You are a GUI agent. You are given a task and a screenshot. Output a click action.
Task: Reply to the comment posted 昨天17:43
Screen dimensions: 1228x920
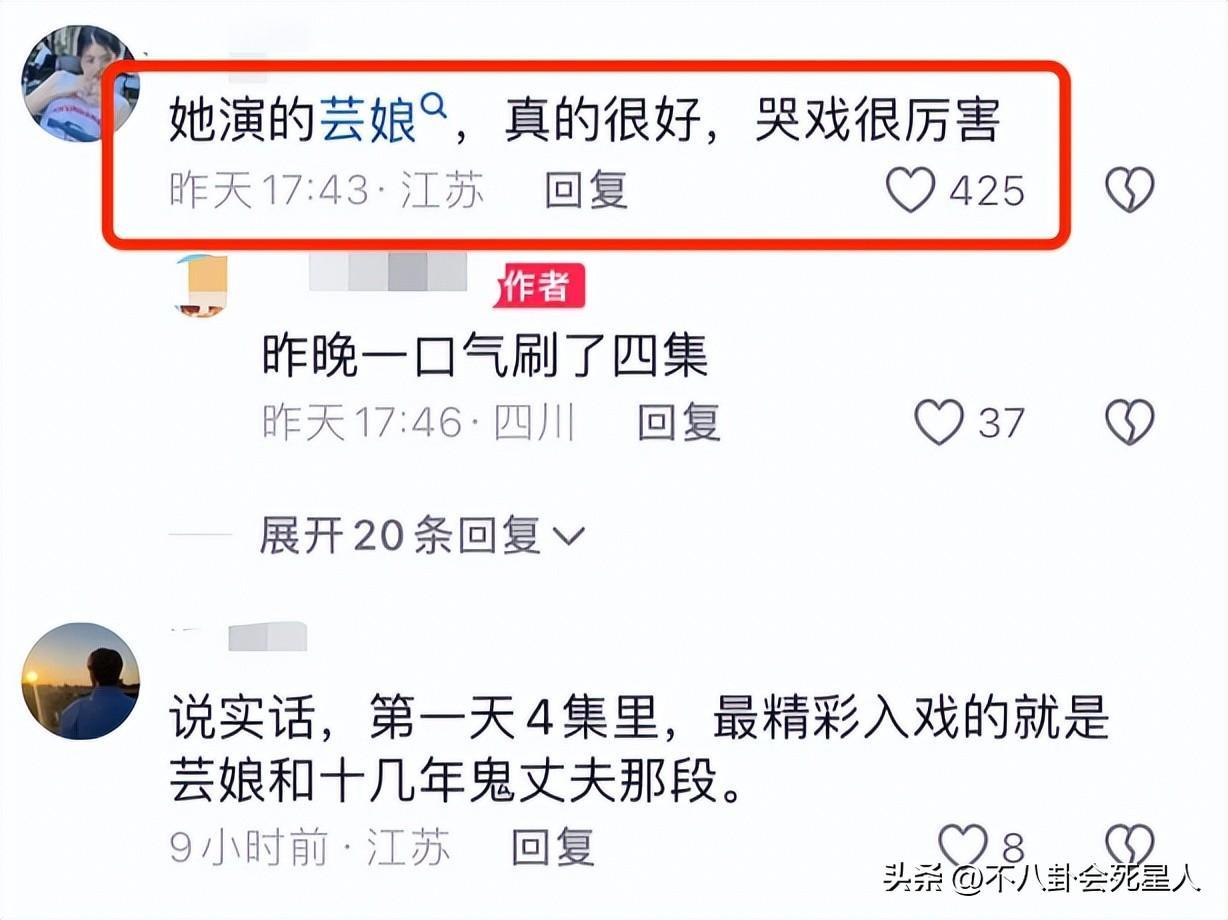(x=586, y=189)
